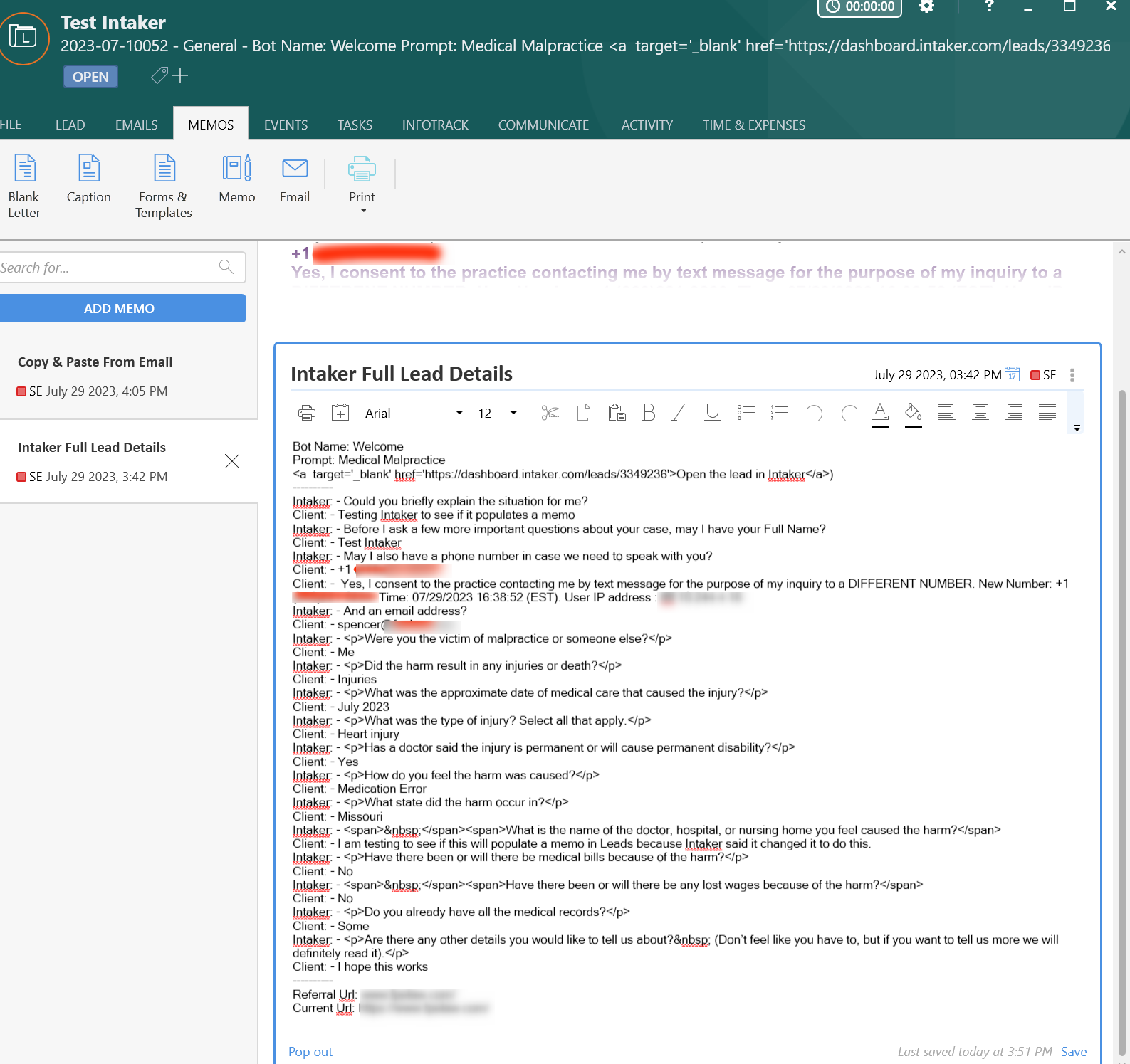This screenshot has height=1064, width=1130.
Task: Click the search magnifier icon
Action: [x=226, y=267]
